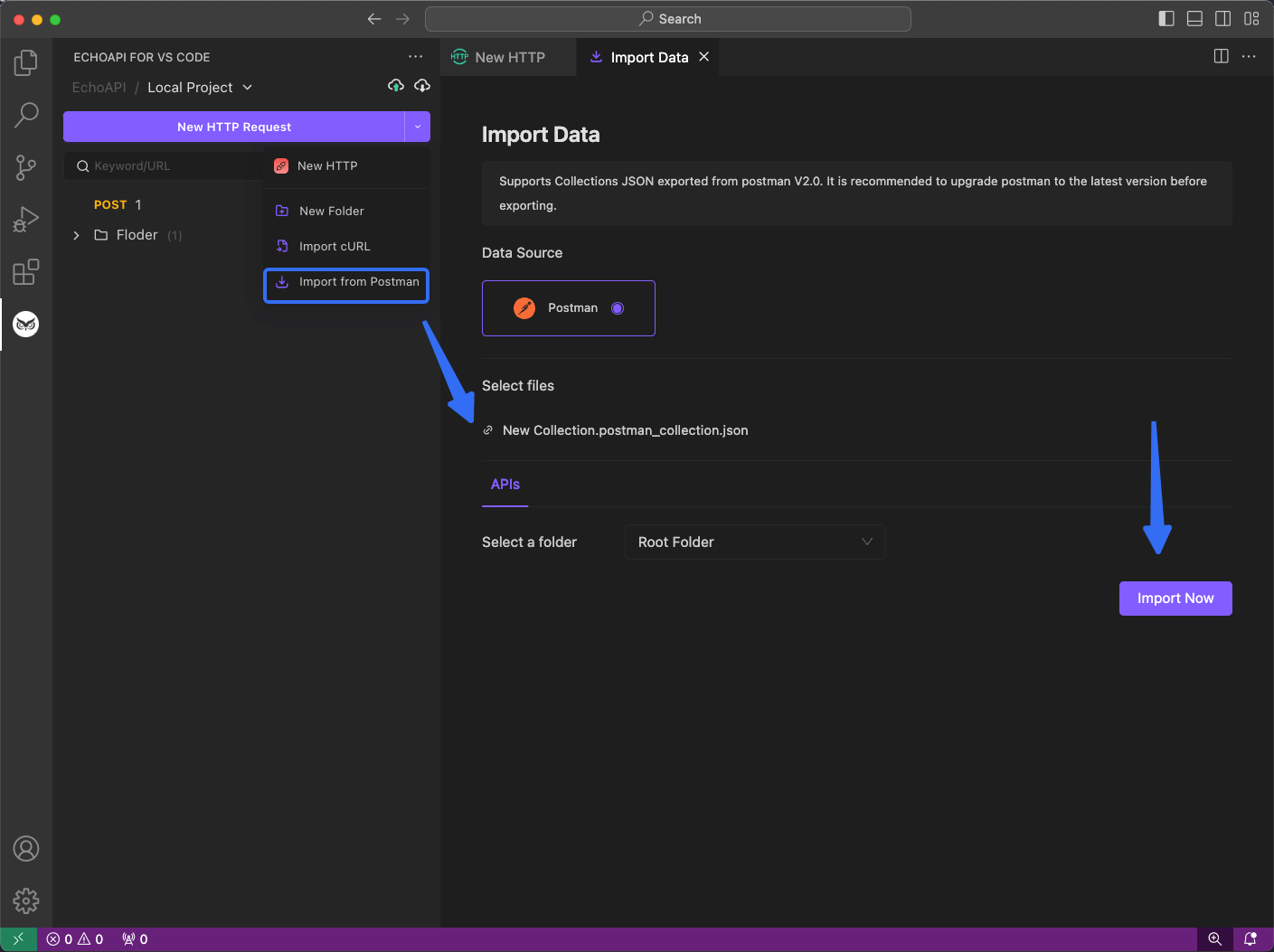Select the Postman data source radio button
This screenshot has height=952, width=1274.
click(x=618, y=308)
